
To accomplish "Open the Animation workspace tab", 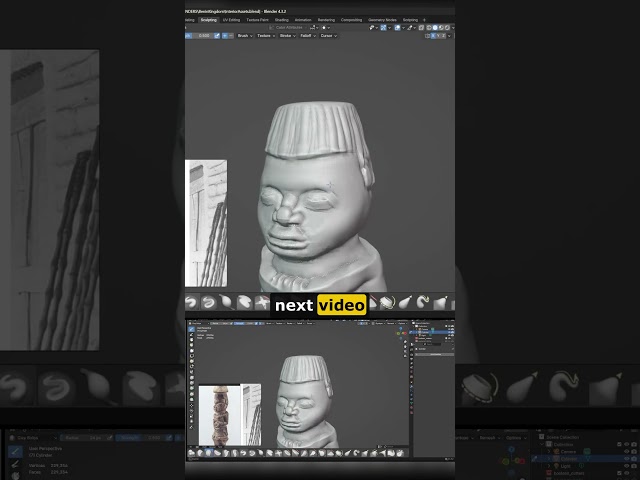I will click(x=303, y=20).
